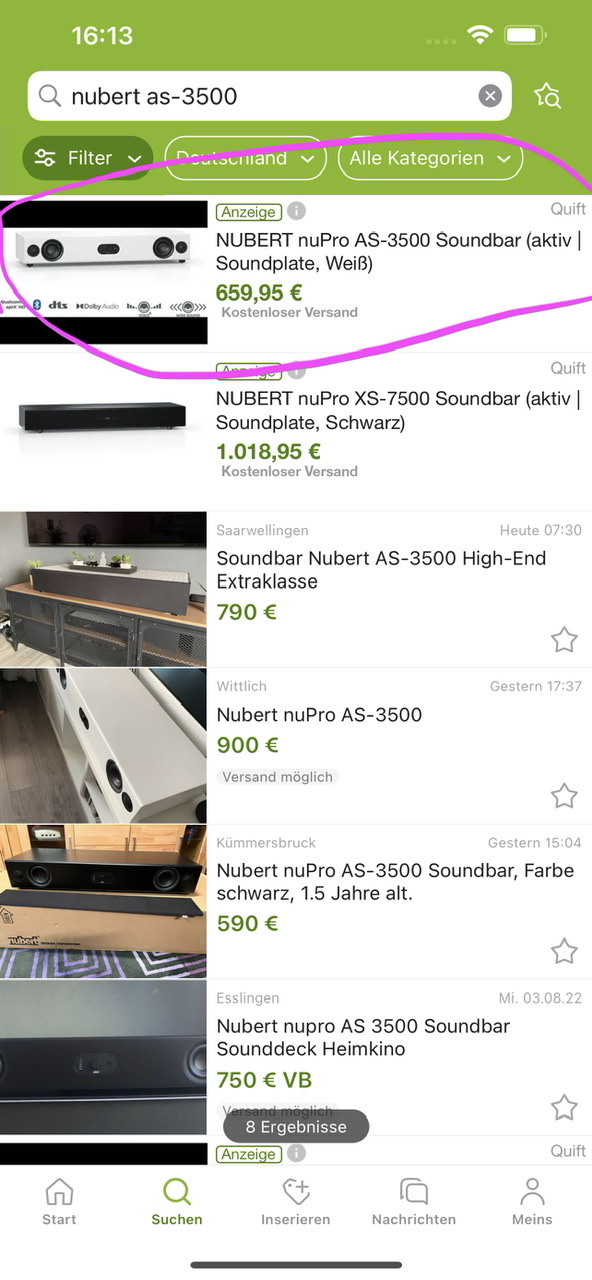Tap the info icon beside the first Anzeige label

(296, 211)
